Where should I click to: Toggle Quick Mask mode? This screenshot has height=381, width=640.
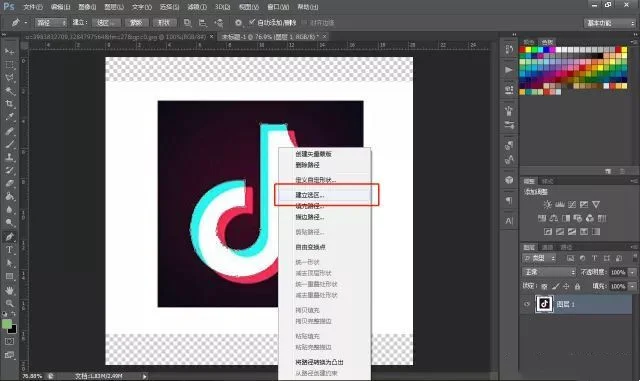pos(9,341)
